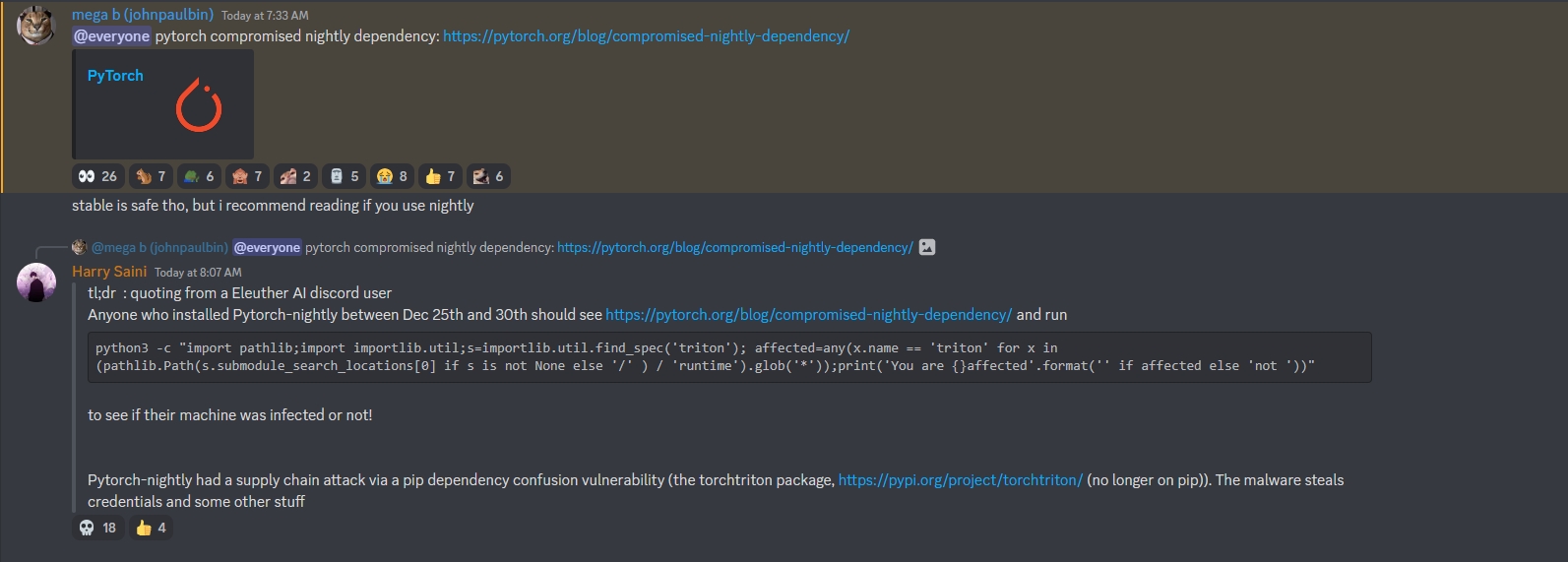Click the username mega b (johnpaulbin)
Screen dimensions: 1568x562
coord(143,15)
